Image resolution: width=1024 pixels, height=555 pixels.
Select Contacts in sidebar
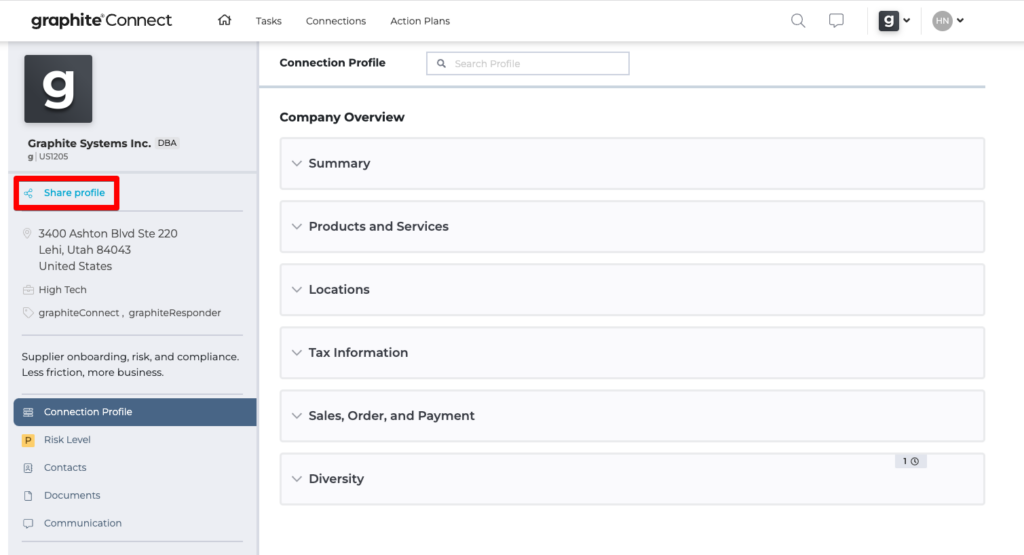coord(65,468)
